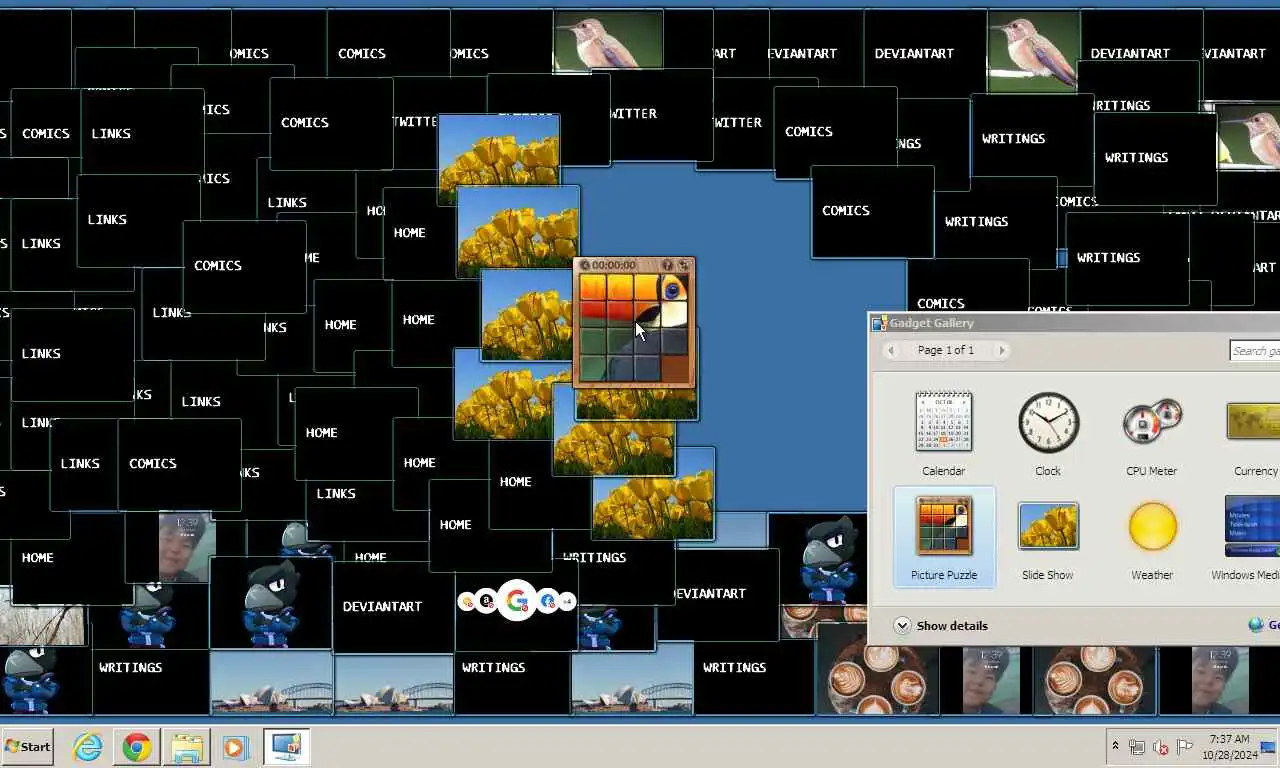Click the Gadget Gallery title bar icon
1280x768 pixels.
point(879,323)
